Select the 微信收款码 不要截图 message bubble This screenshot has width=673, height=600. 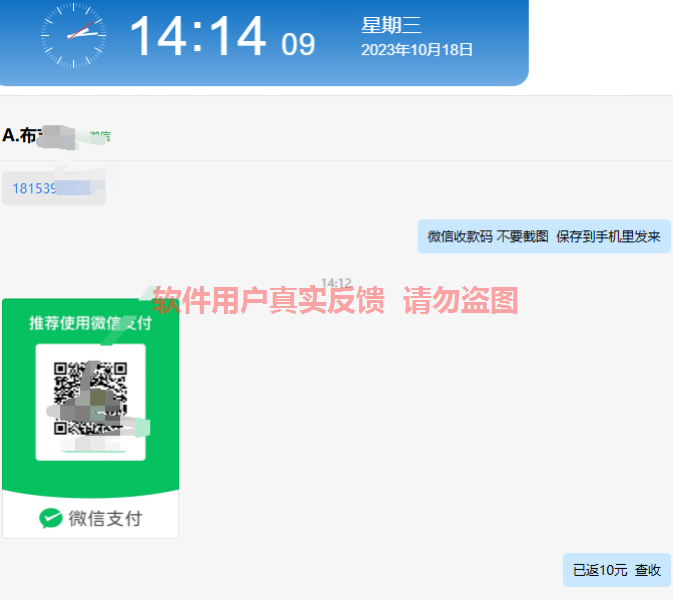[x=544, y=236]
